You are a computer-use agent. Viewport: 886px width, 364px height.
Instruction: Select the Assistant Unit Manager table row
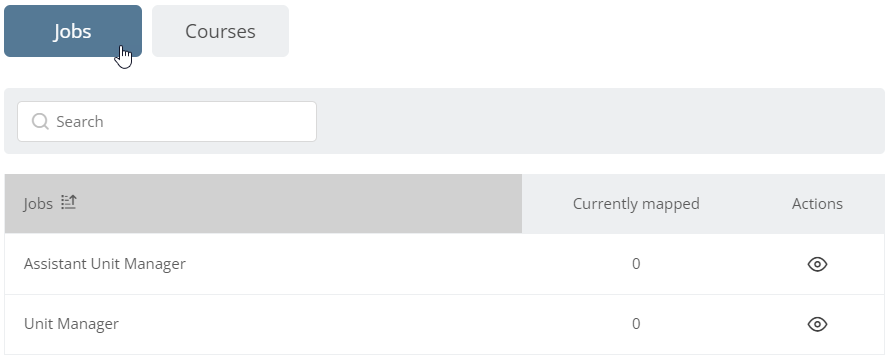pyautogui.click(x=444, y=264)
